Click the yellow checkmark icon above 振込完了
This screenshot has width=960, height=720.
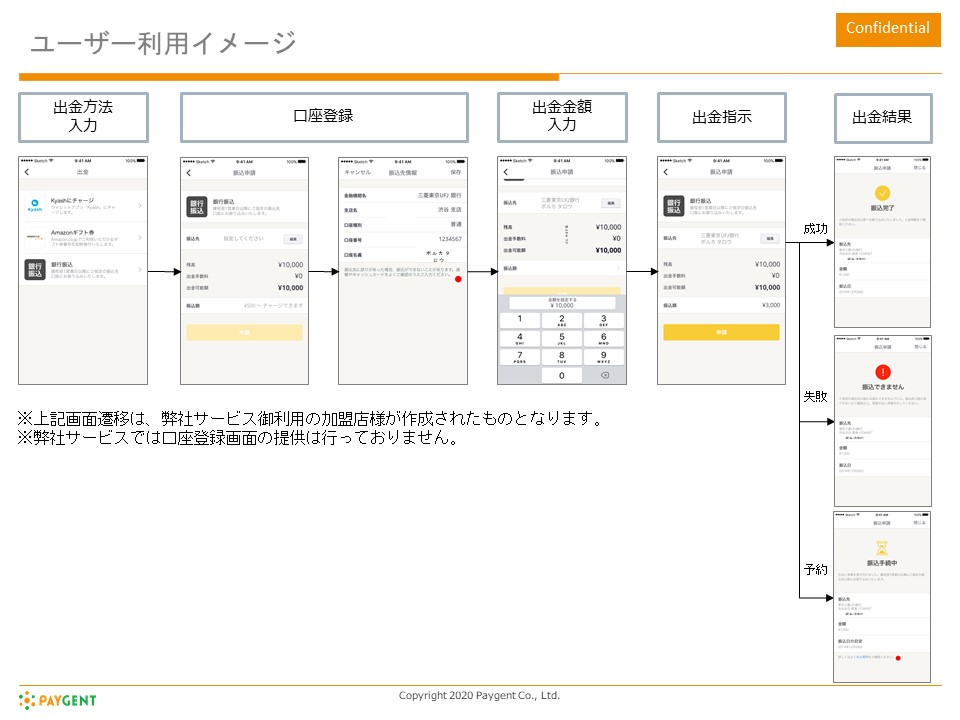[882, 194]
